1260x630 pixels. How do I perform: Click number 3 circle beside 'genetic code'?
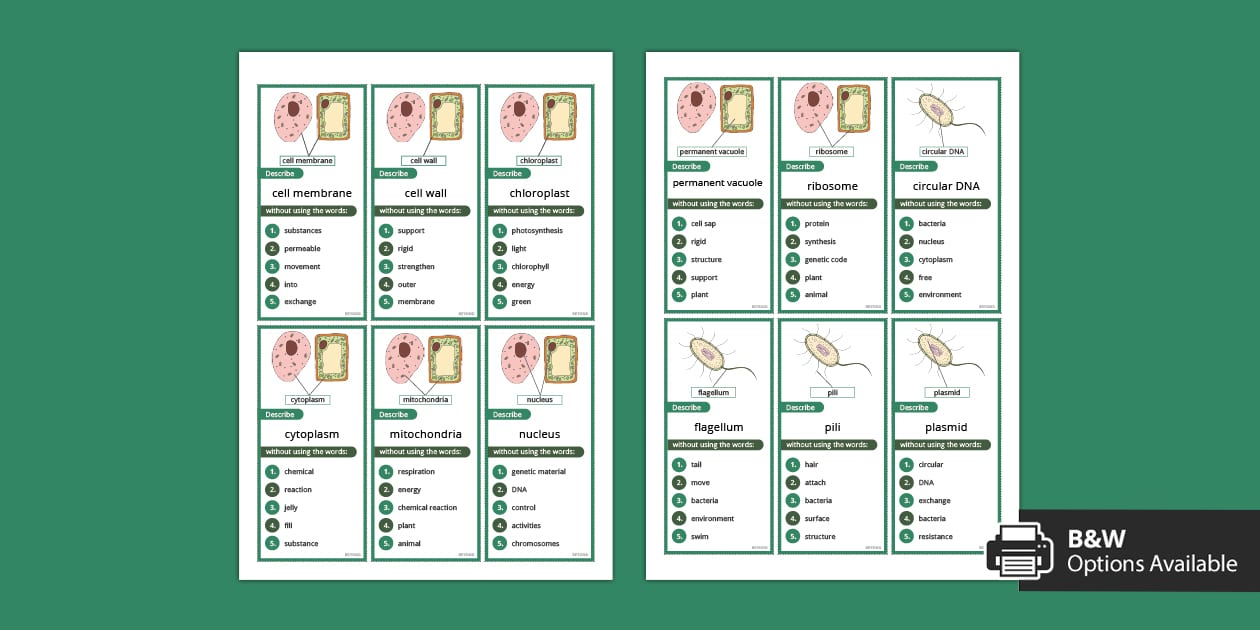tap(793, 260)
